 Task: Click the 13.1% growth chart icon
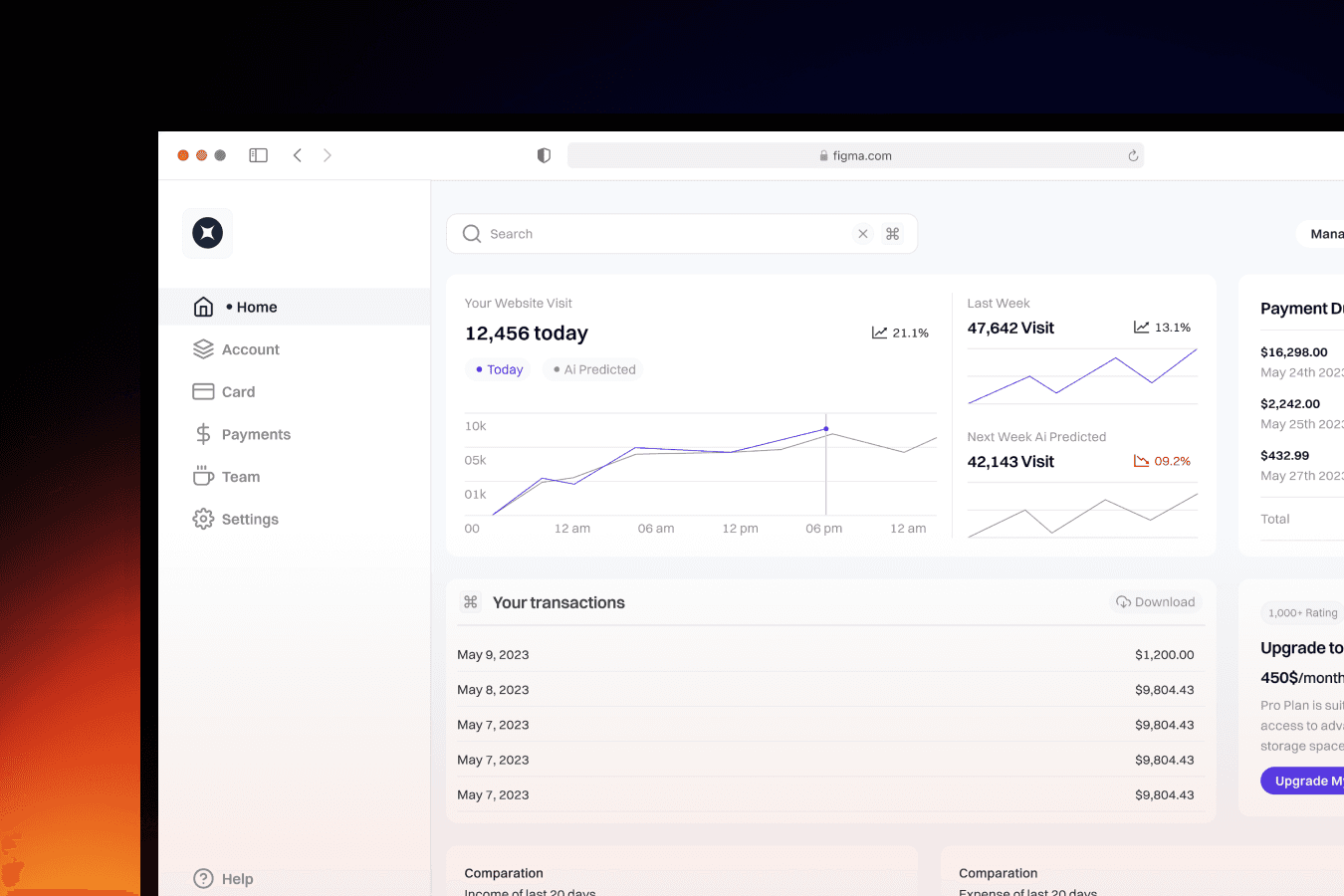(x=1141, y=328)
